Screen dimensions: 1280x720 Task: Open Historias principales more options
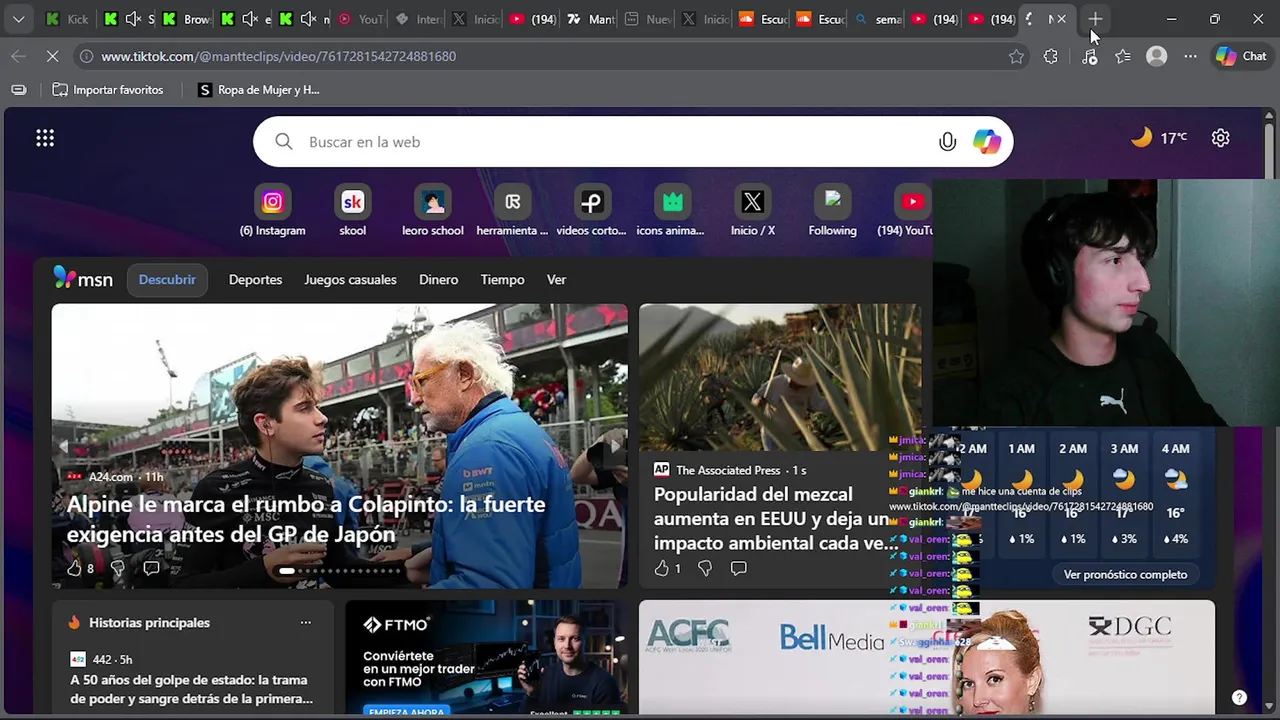(305, 622)
